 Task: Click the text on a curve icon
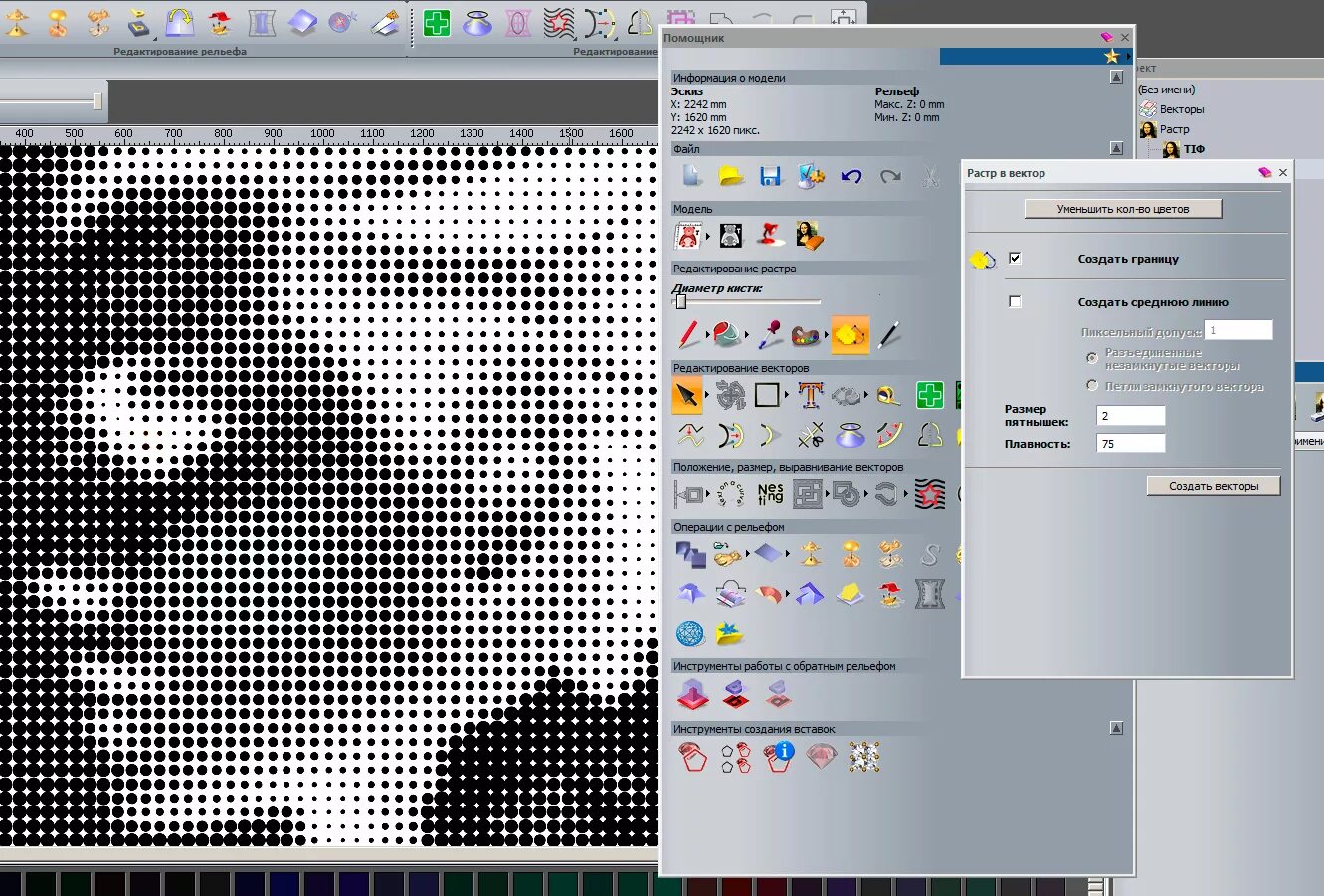(731, 493)
